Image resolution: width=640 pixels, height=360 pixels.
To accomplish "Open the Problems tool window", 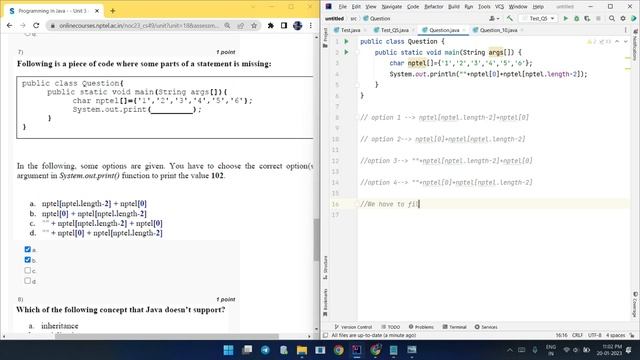I will (x=421, y=327).
